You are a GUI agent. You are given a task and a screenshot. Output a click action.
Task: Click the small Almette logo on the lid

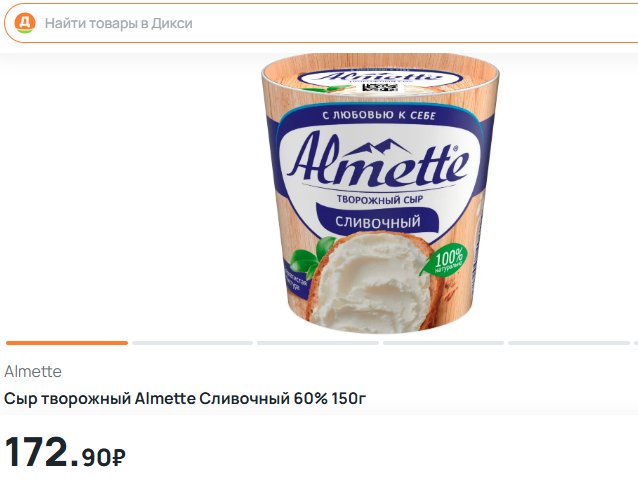379,76
